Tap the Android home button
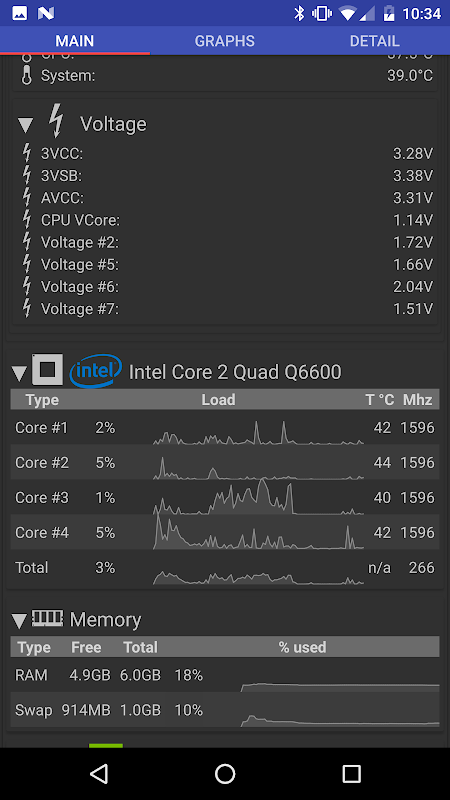Image resolution: width=450 pixels, height=800 pixels. point(225,774)
